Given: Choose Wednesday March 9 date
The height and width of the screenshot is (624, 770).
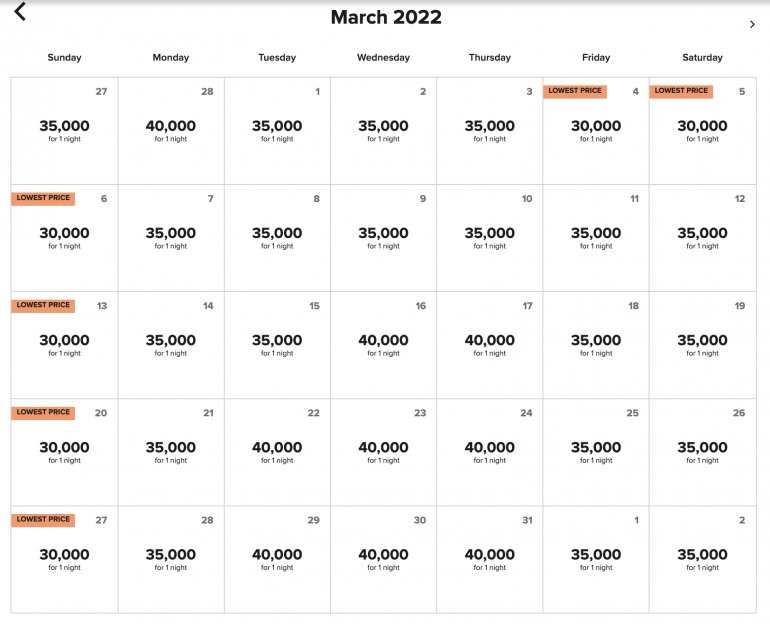Looking at the screenshot, I should [383, 238].
